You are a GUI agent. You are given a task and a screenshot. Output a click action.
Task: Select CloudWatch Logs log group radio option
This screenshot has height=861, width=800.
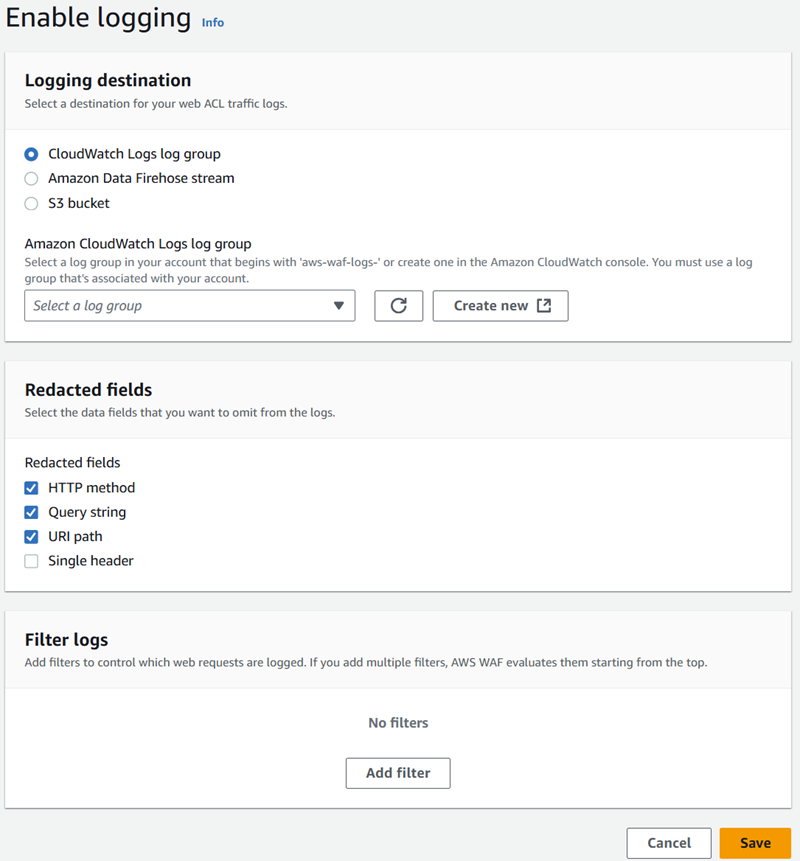pos(31,154)
